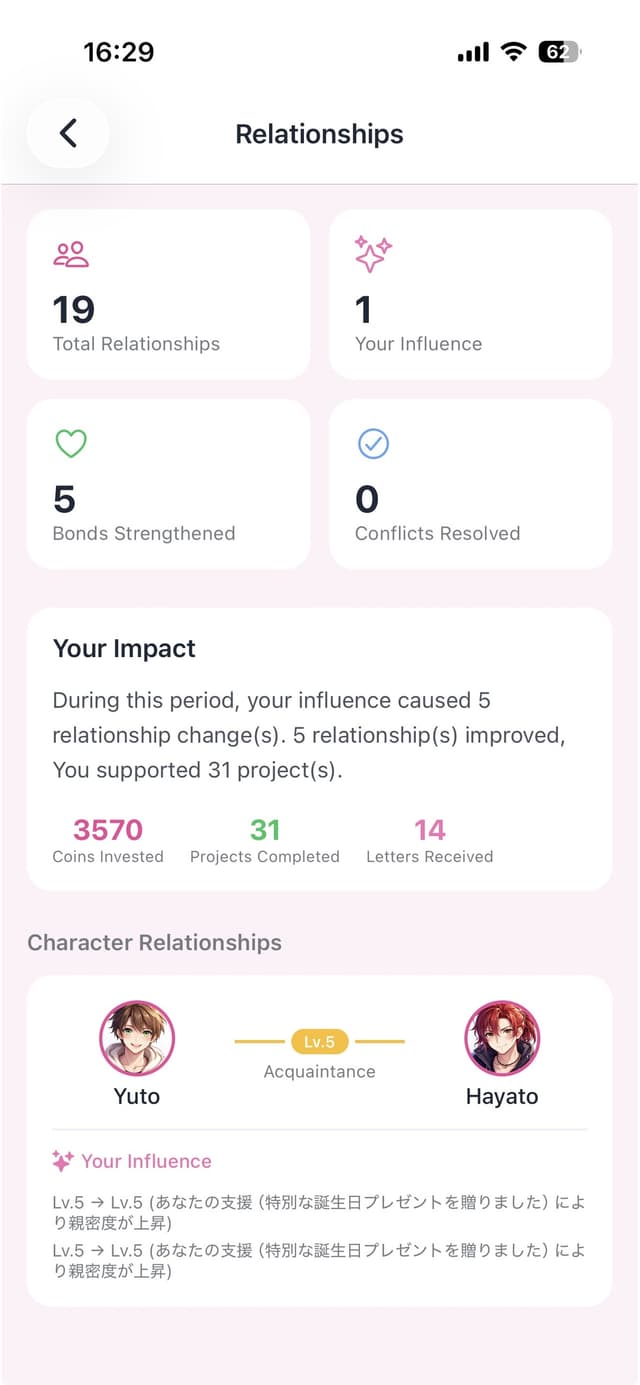Open Hayato's profile avatar
640x1385 pixels.
[502, 1038]
